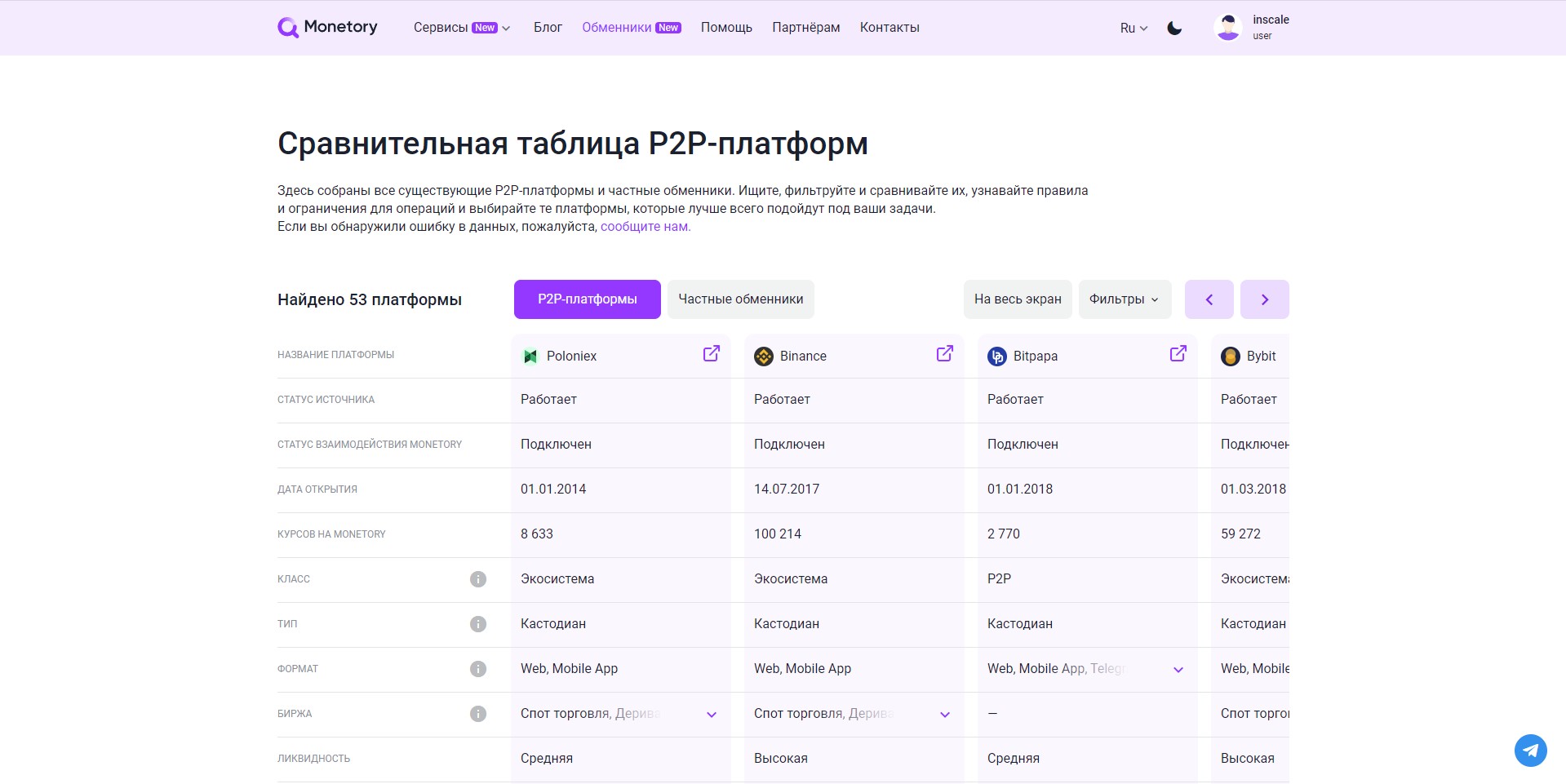1566x784 pixels.
Task: Go to next platforms with right arrow
Action: coord(1265,299)
